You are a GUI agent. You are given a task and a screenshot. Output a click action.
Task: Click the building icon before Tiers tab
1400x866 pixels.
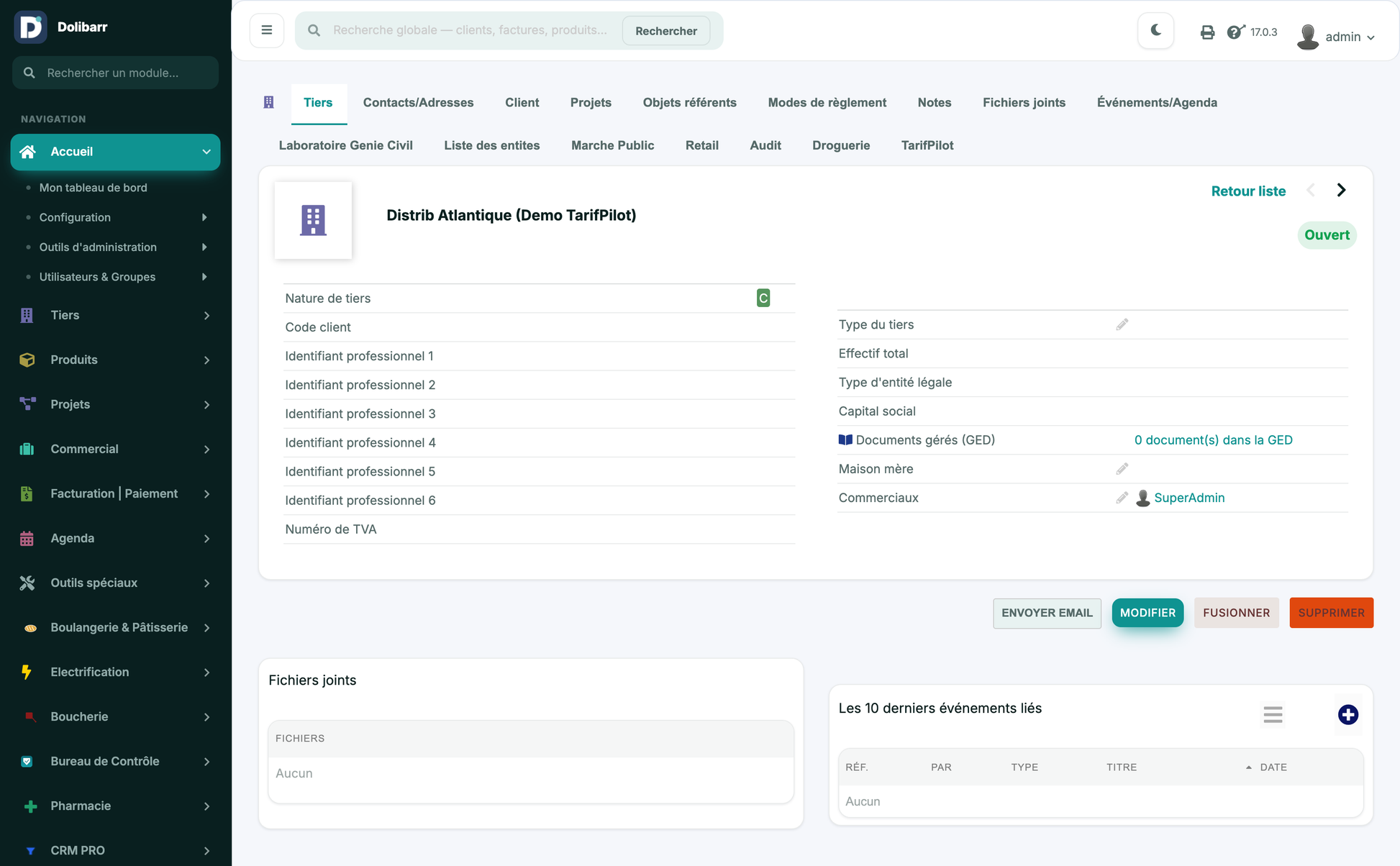point(268,102)
